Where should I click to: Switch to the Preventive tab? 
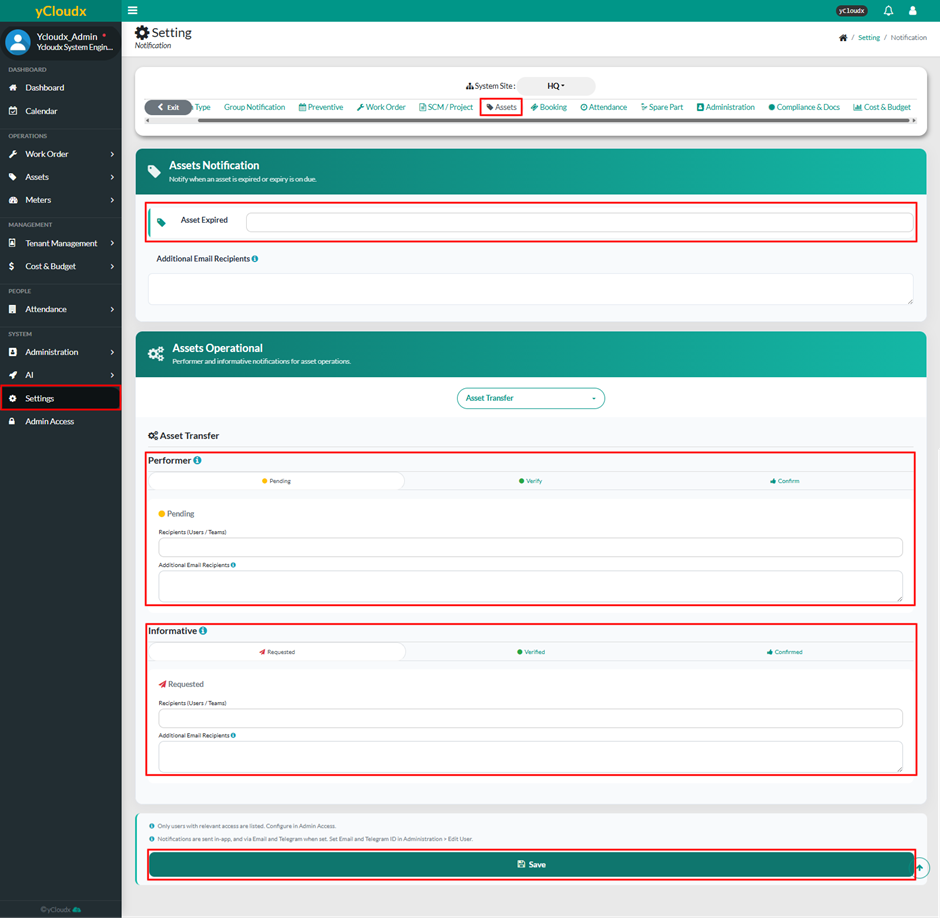pos(321,107)
